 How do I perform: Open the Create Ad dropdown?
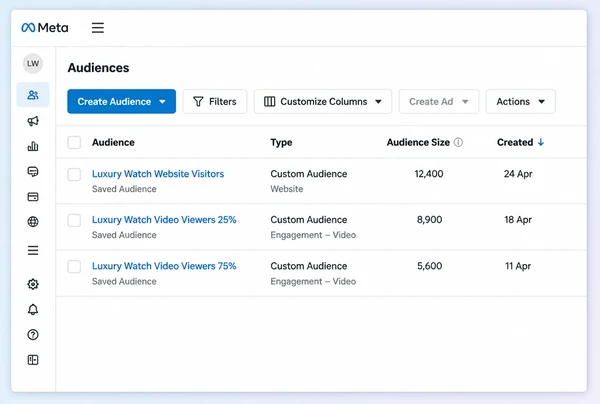[x=439, y=101]
